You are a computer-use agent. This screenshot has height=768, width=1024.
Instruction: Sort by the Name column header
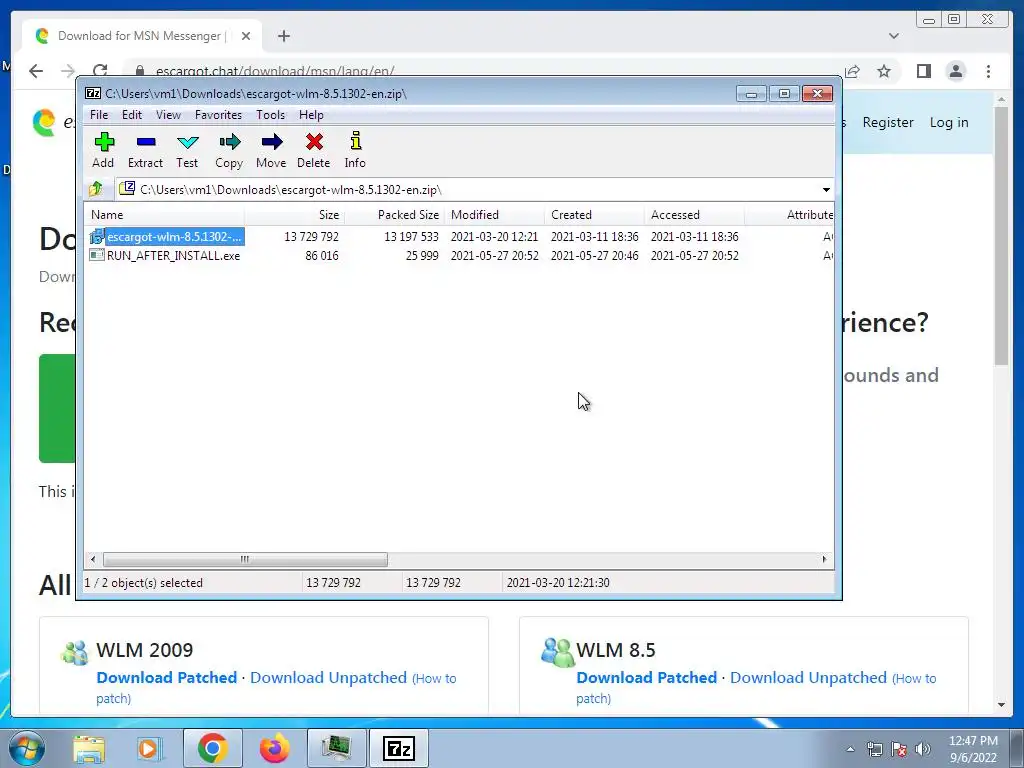pyautogui.click(x=165, y=215)
